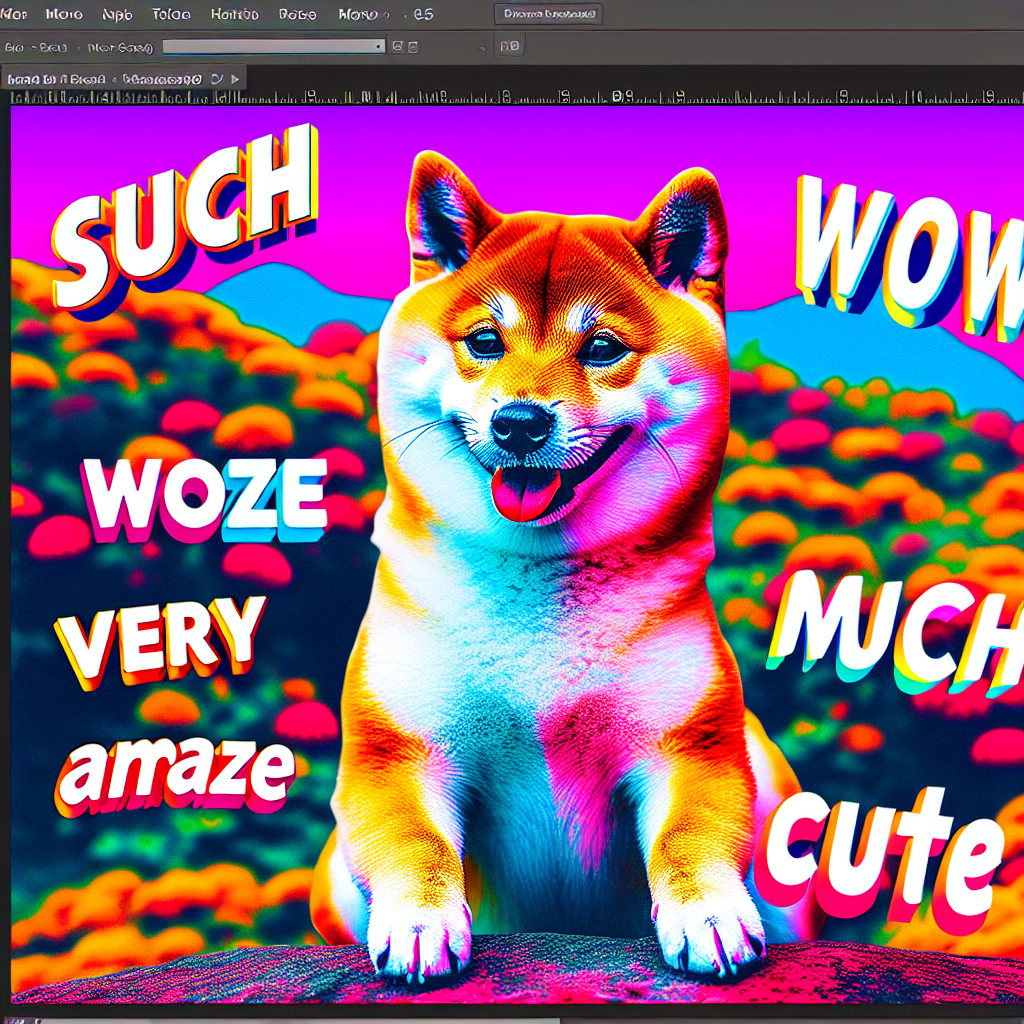
Task: Open the "Npb" menu in the menu bar
Action: pyautogui.click(x=117, y=14)
